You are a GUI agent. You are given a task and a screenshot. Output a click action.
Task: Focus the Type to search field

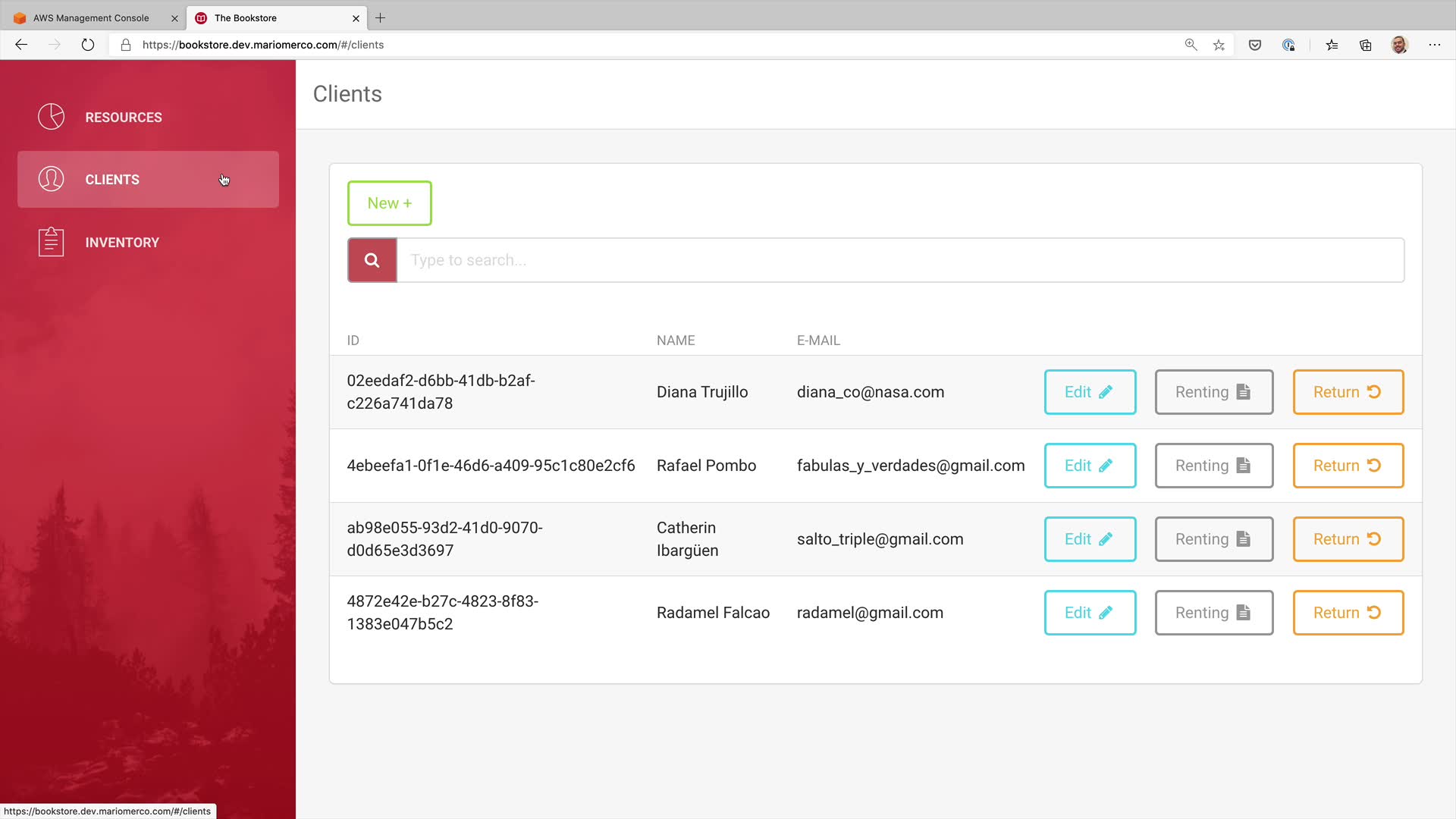pos(899,260)
